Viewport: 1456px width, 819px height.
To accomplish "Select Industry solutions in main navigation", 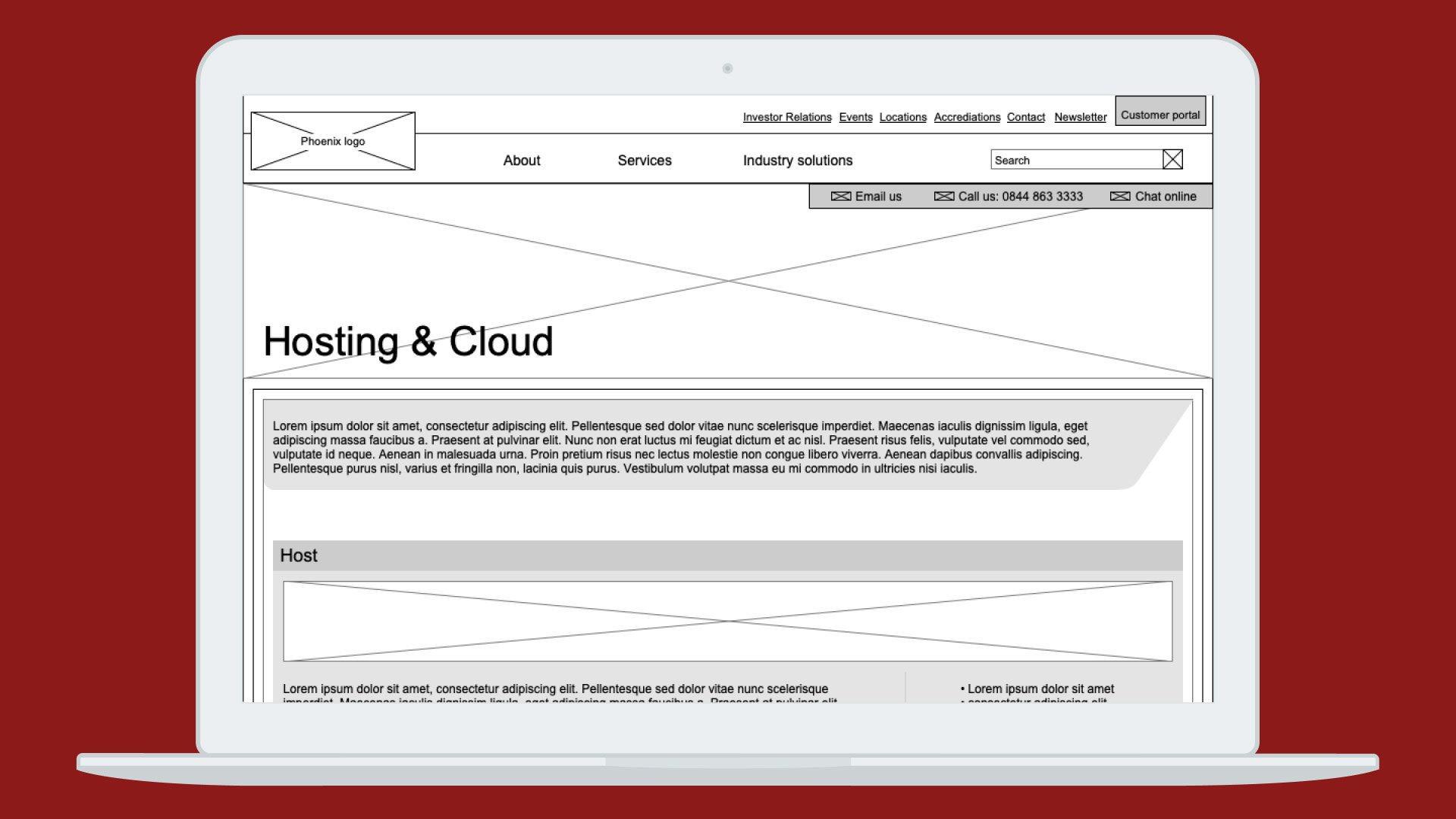I will pos(798,161).
